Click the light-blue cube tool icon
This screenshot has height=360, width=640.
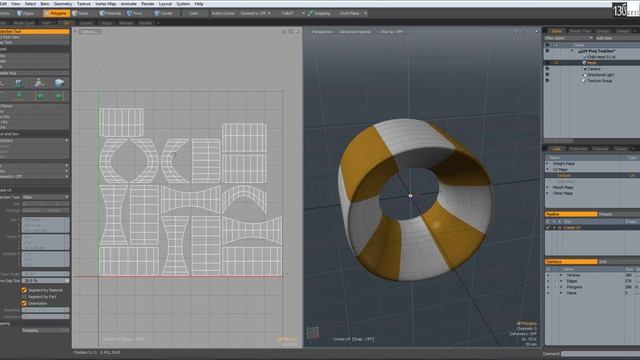coord(59,83)
